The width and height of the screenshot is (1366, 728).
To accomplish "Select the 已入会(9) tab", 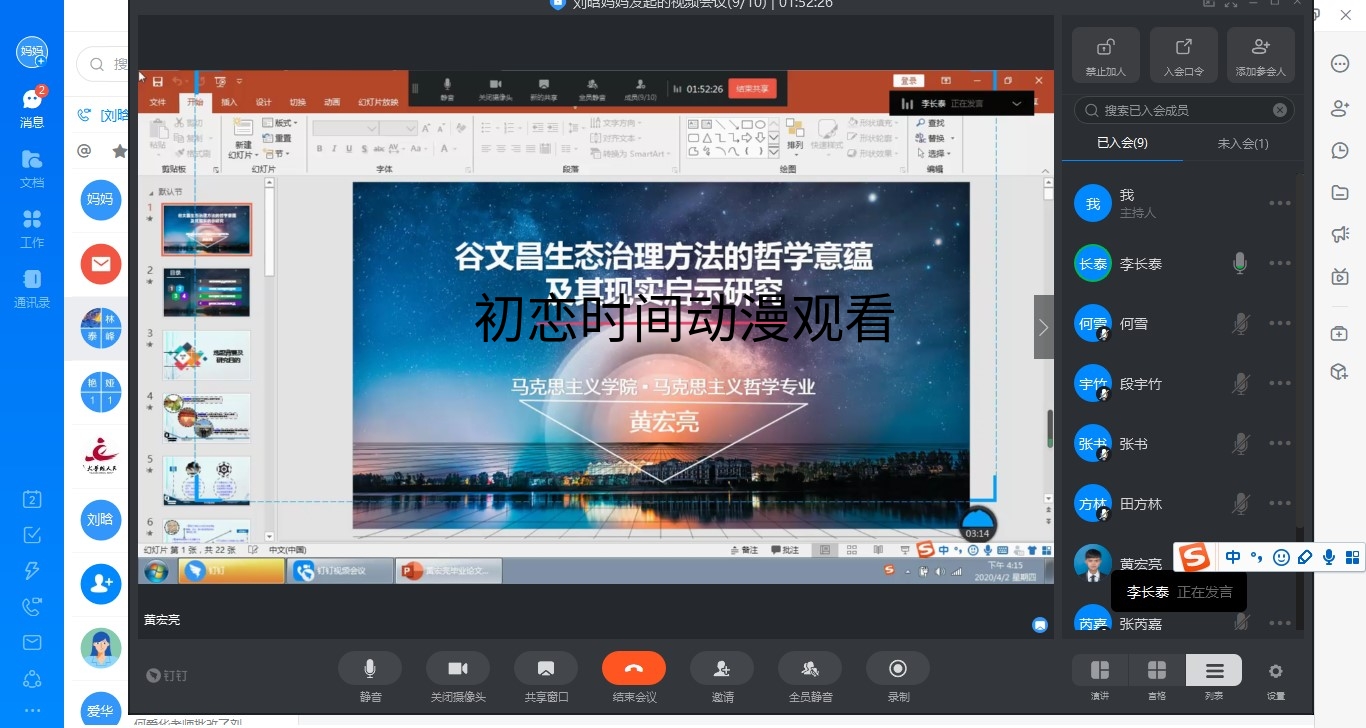I will (1122, 143).
